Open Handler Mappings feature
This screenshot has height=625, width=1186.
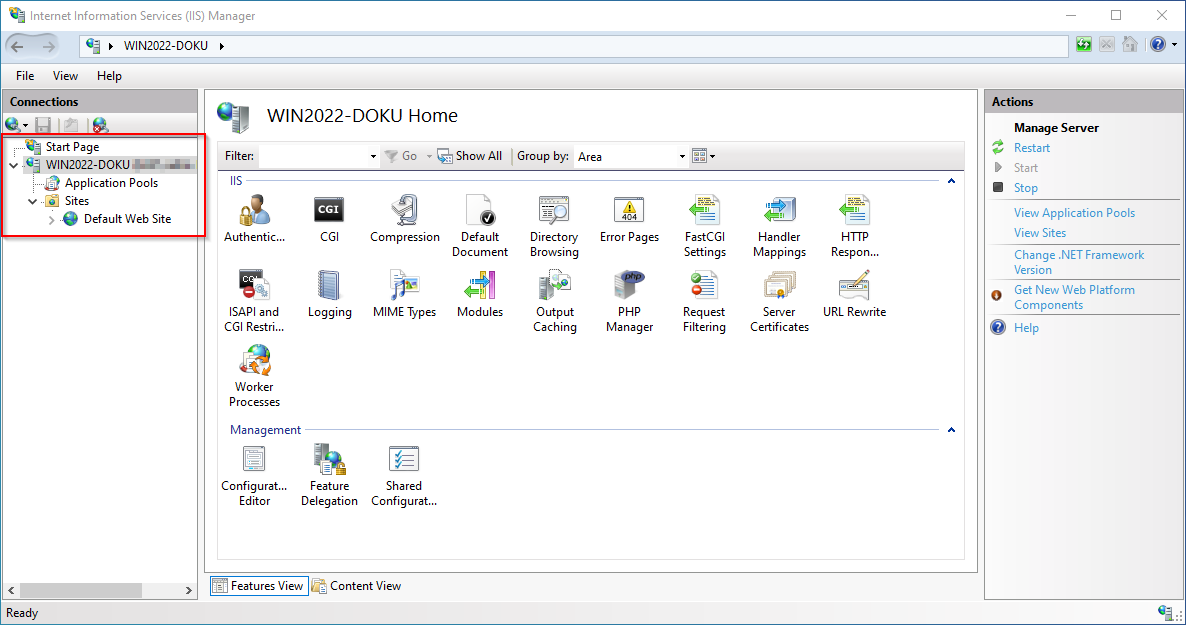tap(779, 226)
